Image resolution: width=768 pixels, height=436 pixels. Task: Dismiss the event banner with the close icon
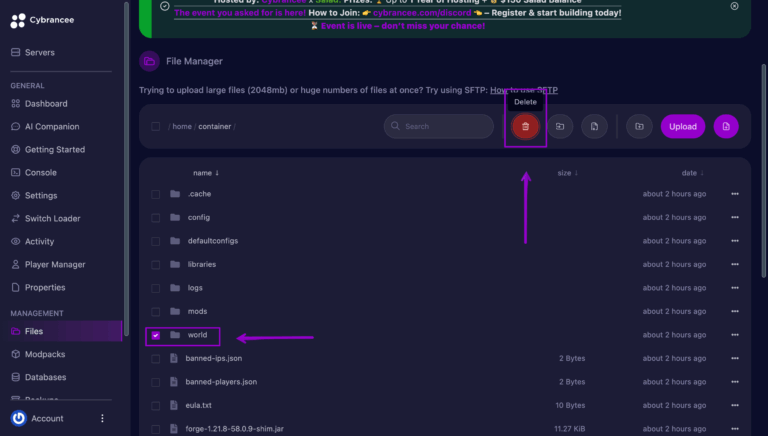(x=734, y=6)
